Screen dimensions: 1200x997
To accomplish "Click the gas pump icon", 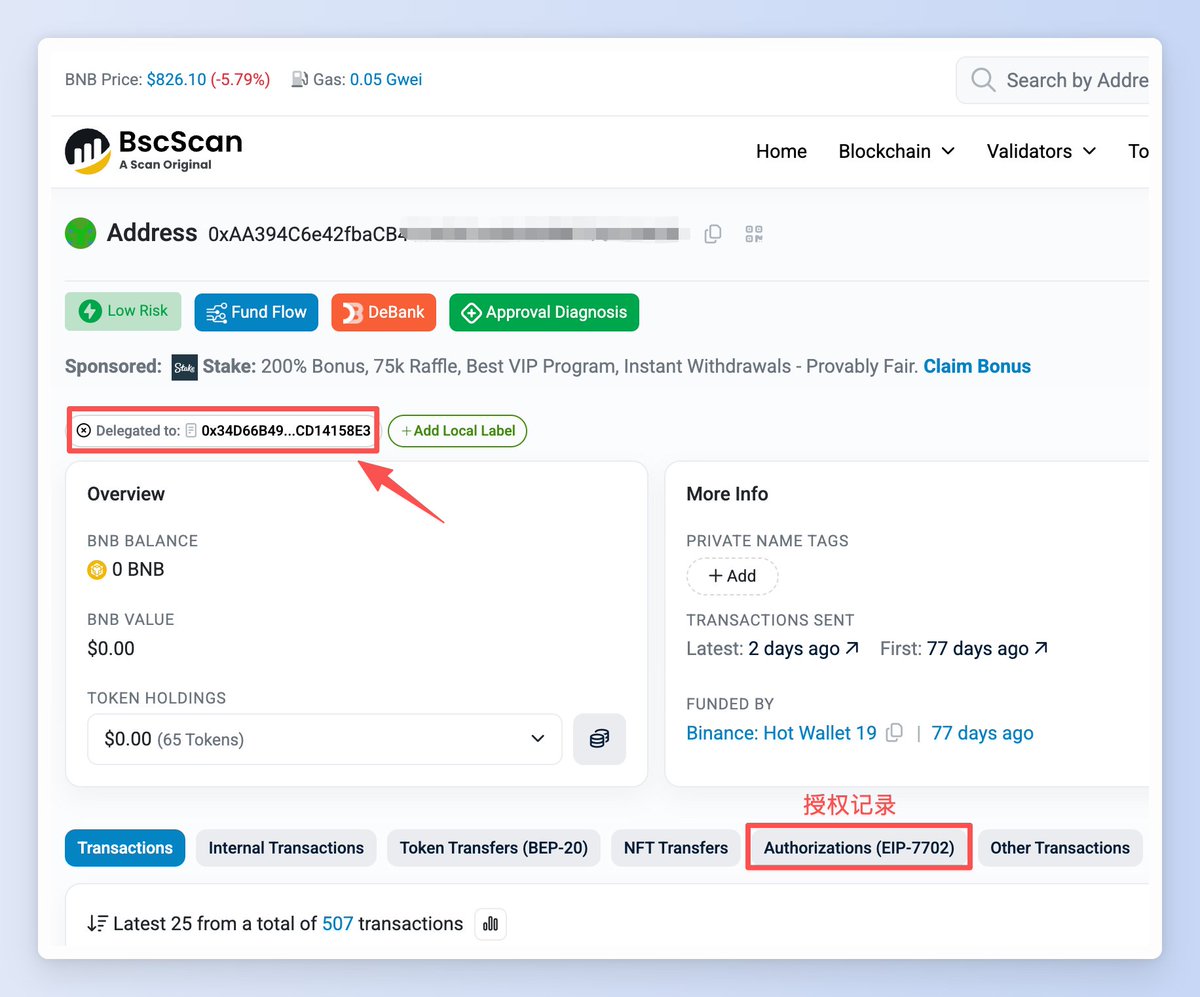I will coord(299,79).
